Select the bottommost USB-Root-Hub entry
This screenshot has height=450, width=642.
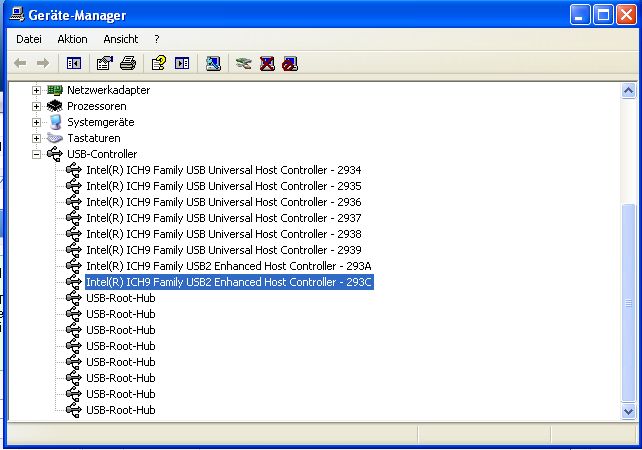point(121,410)
